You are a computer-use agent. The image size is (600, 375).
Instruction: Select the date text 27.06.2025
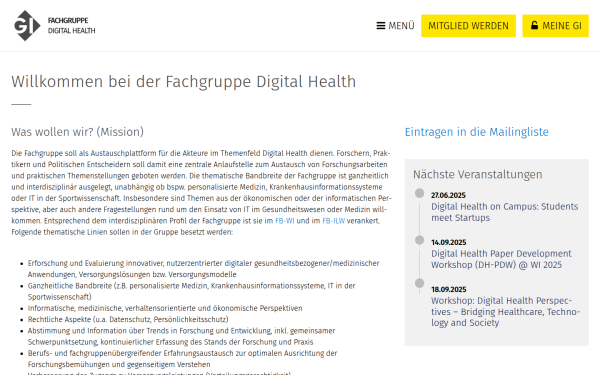point(448,195)
